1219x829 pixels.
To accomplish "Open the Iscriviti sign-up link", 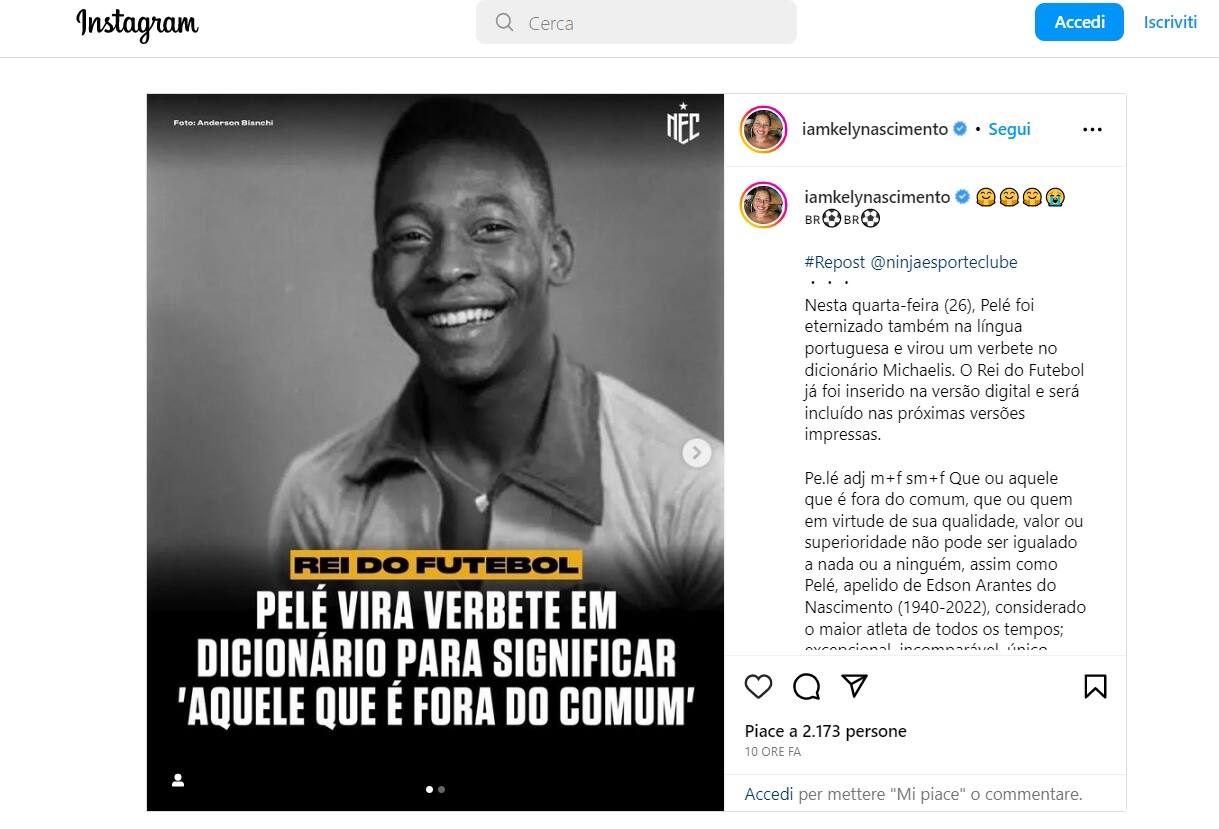I will coord(1170,22).
